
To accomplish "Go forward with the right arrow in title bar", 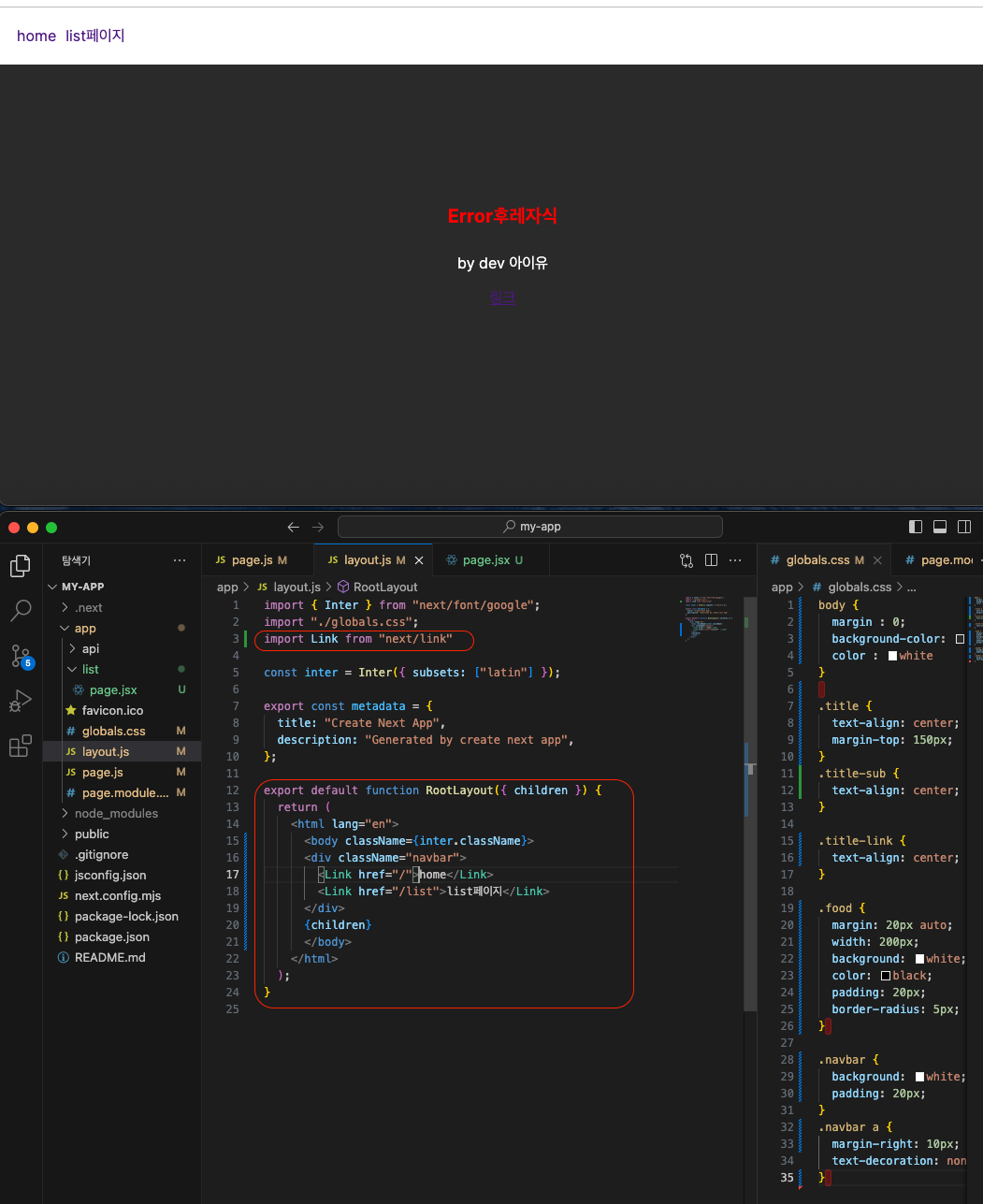I will click(318, 527).
